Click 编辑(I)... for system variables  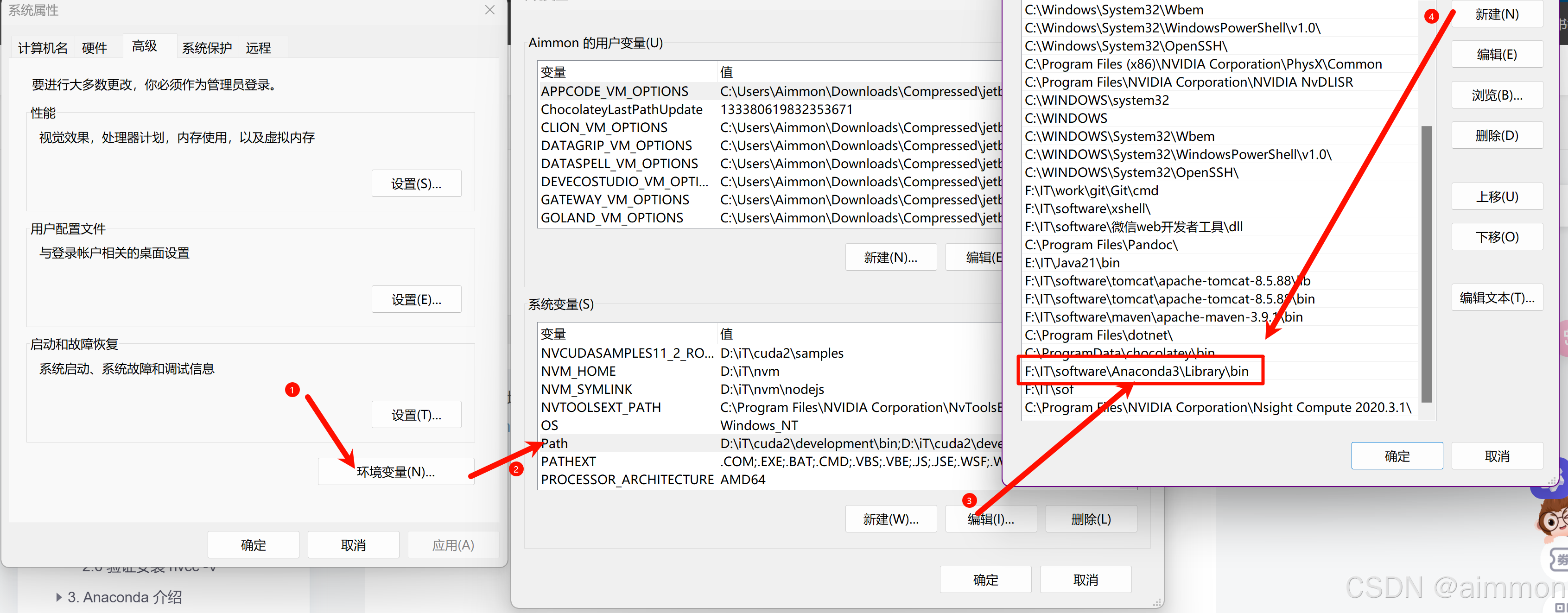coord(991,519)
